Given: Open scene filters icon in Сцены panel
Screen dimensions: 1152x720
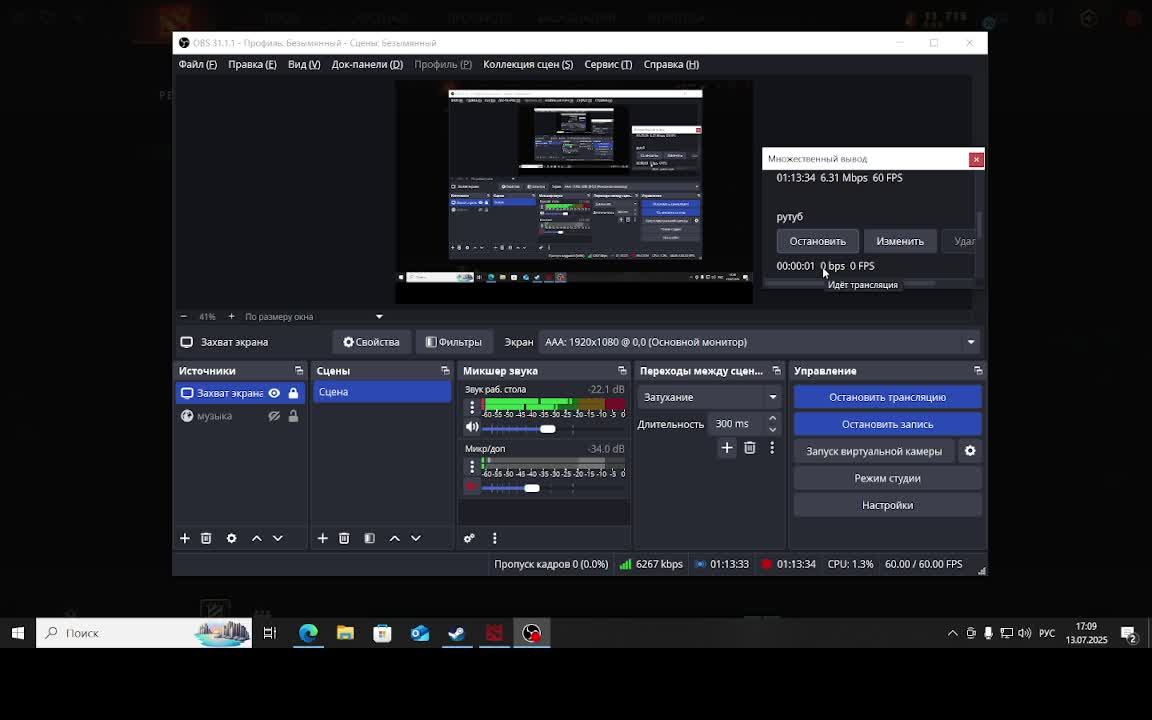Looking at the screenshot, I should 370,539.
